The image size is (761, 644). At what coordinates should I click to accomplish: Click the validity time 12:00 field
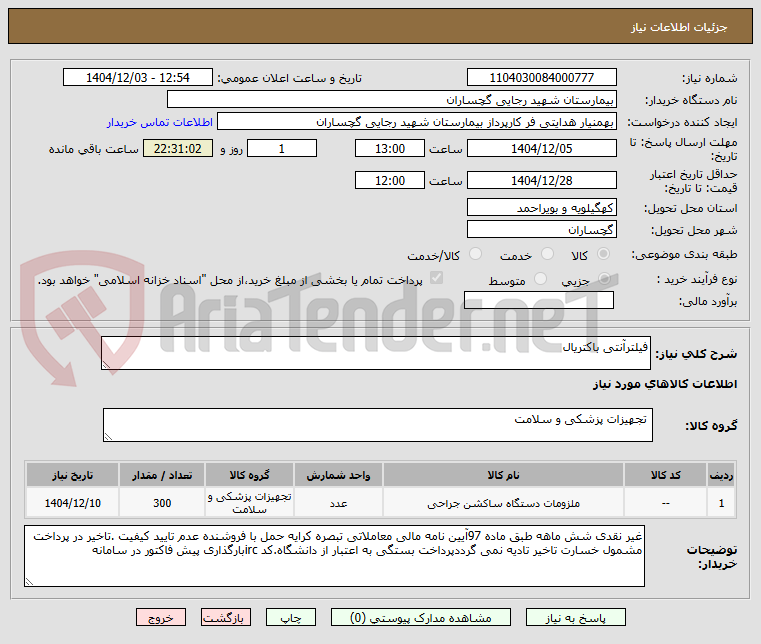click(x=390, y=181)
